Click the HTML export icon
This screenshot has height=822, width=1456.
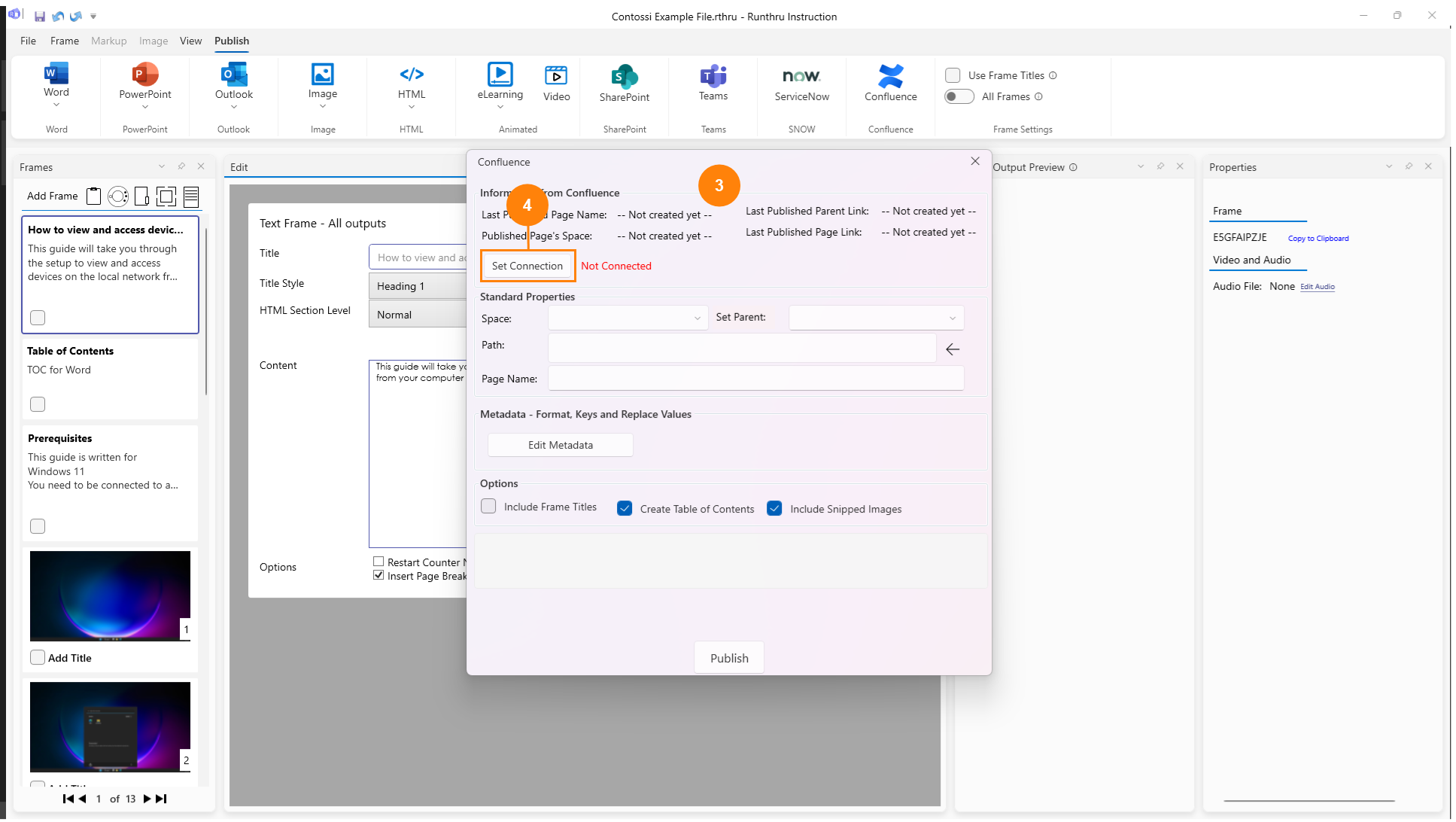411,75
